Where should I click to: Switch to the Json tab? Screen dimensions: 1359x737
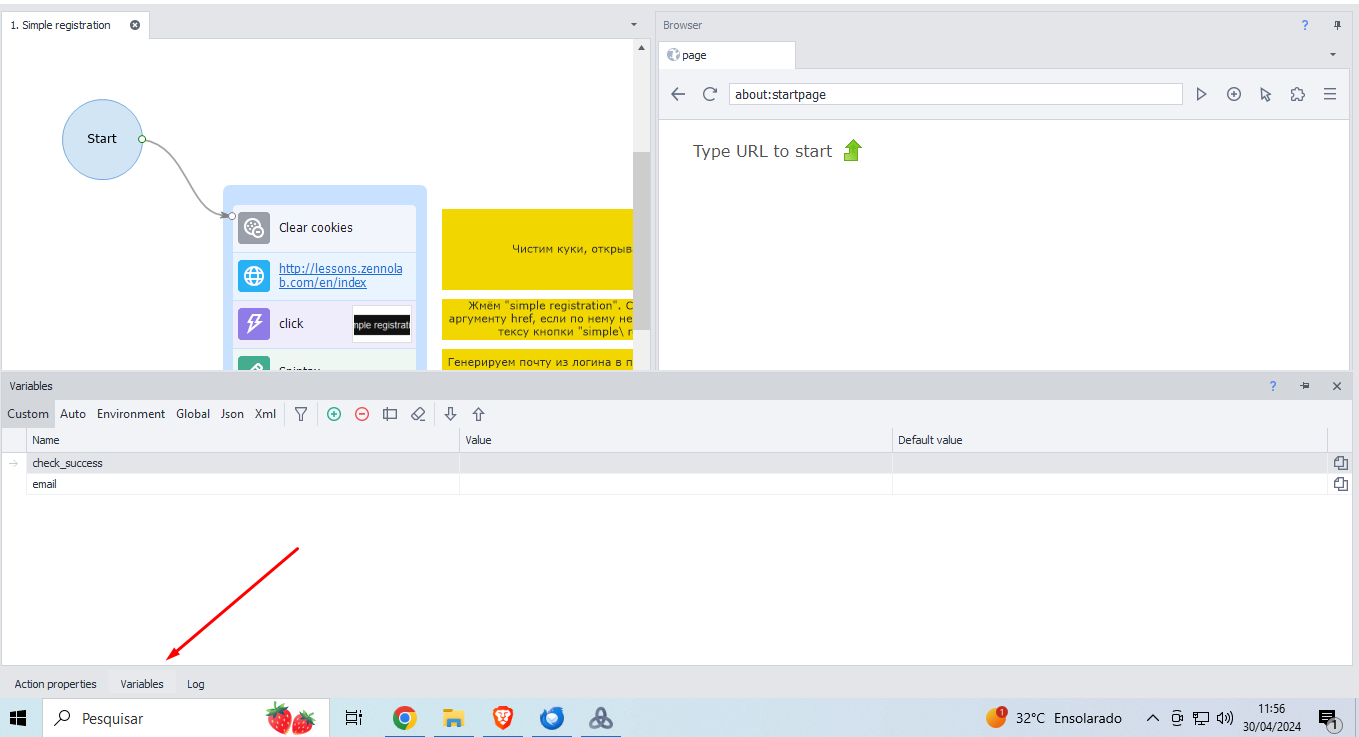232,414
